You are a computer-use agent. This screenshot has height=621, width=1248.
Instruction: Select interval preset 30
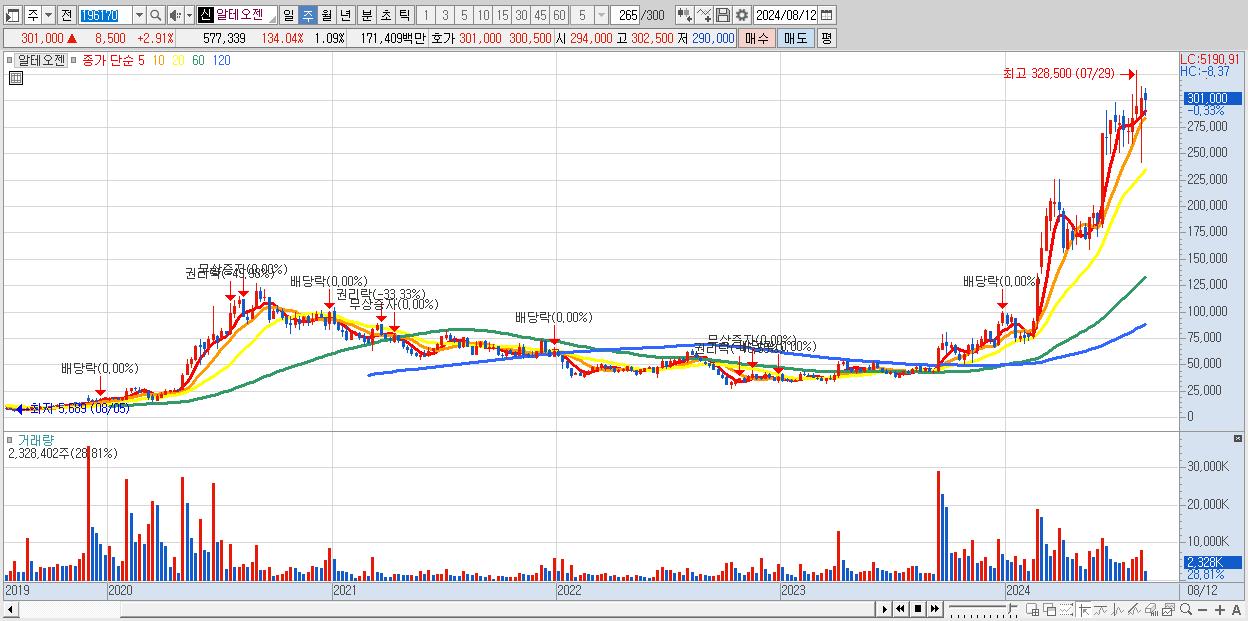(521, 15)
